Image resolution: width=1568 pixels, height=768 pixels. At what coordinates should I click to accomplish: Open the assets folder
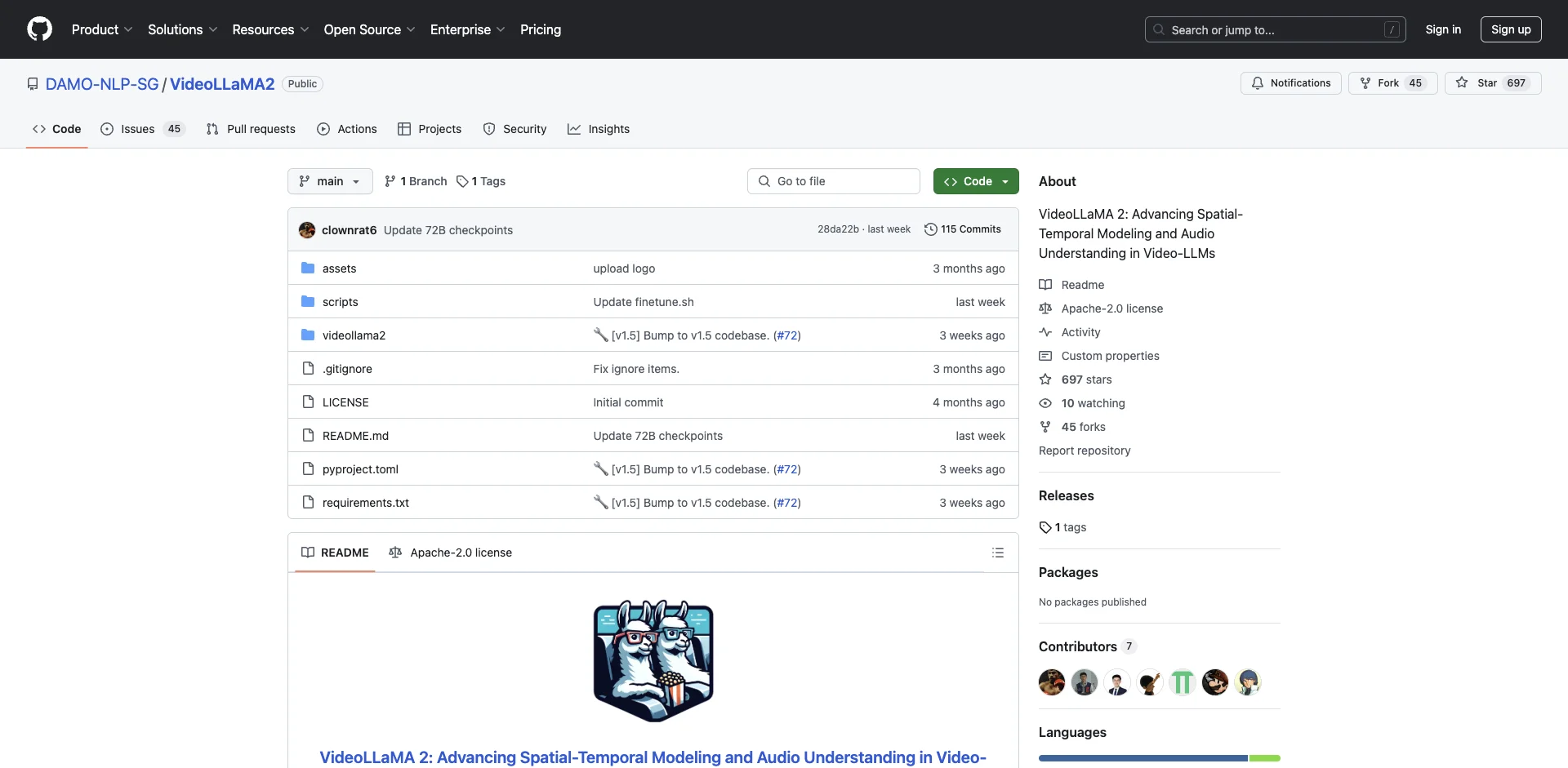pyautogui.click(x=339, y=269)
